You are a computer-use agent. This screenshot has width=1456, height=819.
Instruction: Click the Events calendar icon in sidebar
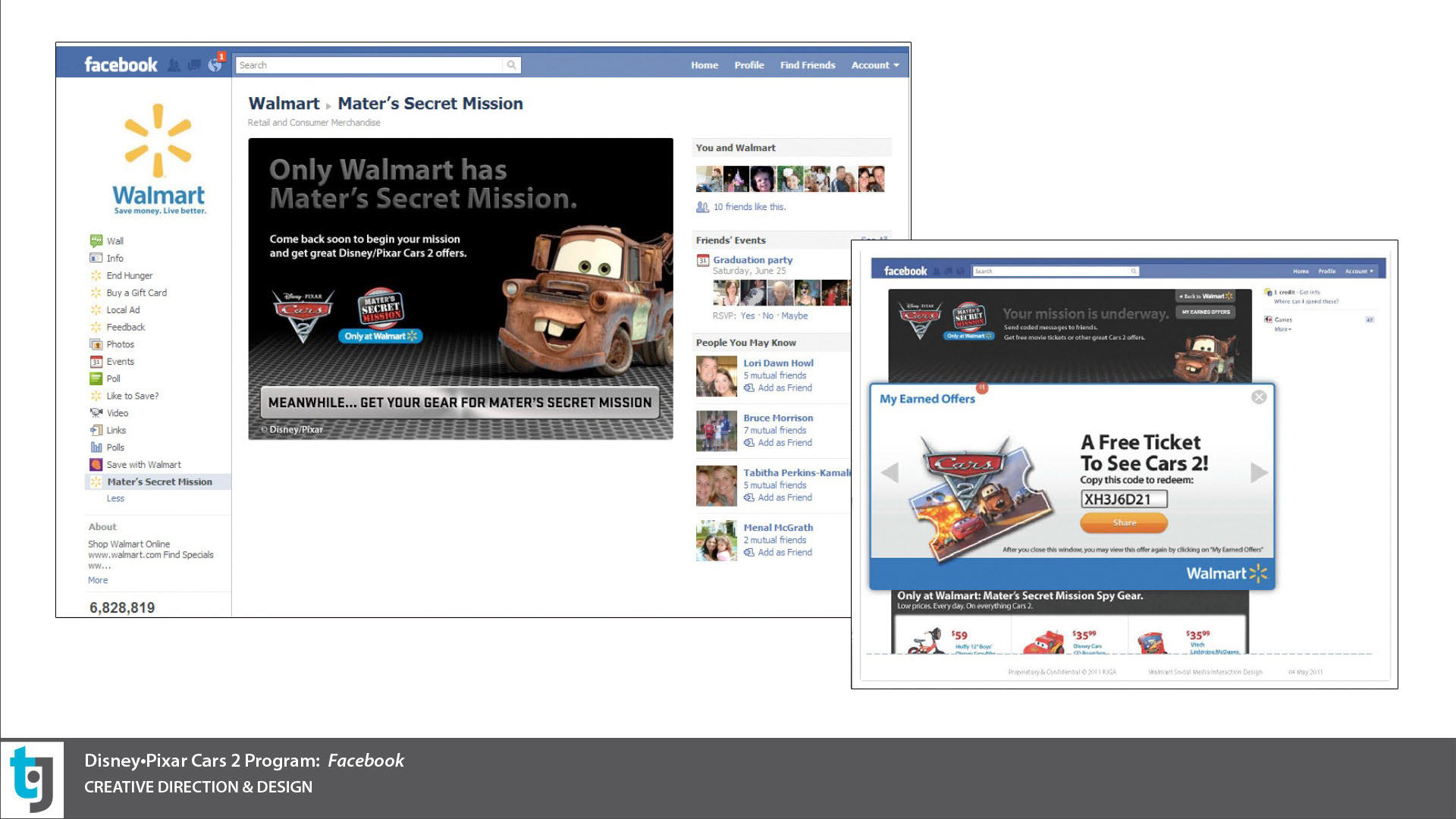[x=96, y=362]
